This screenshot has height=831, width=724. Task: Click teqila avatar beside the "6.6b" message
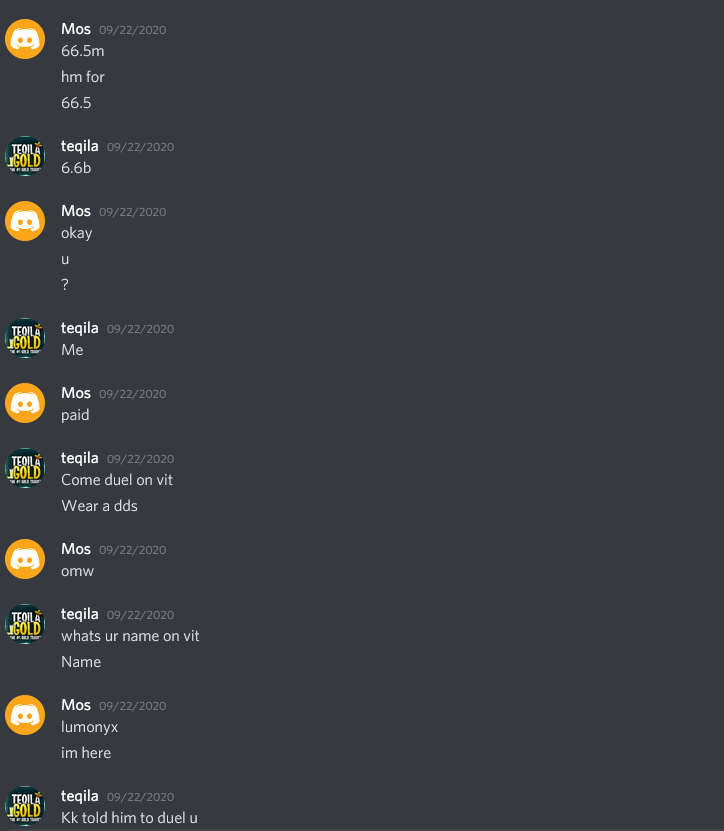[25, 156]
